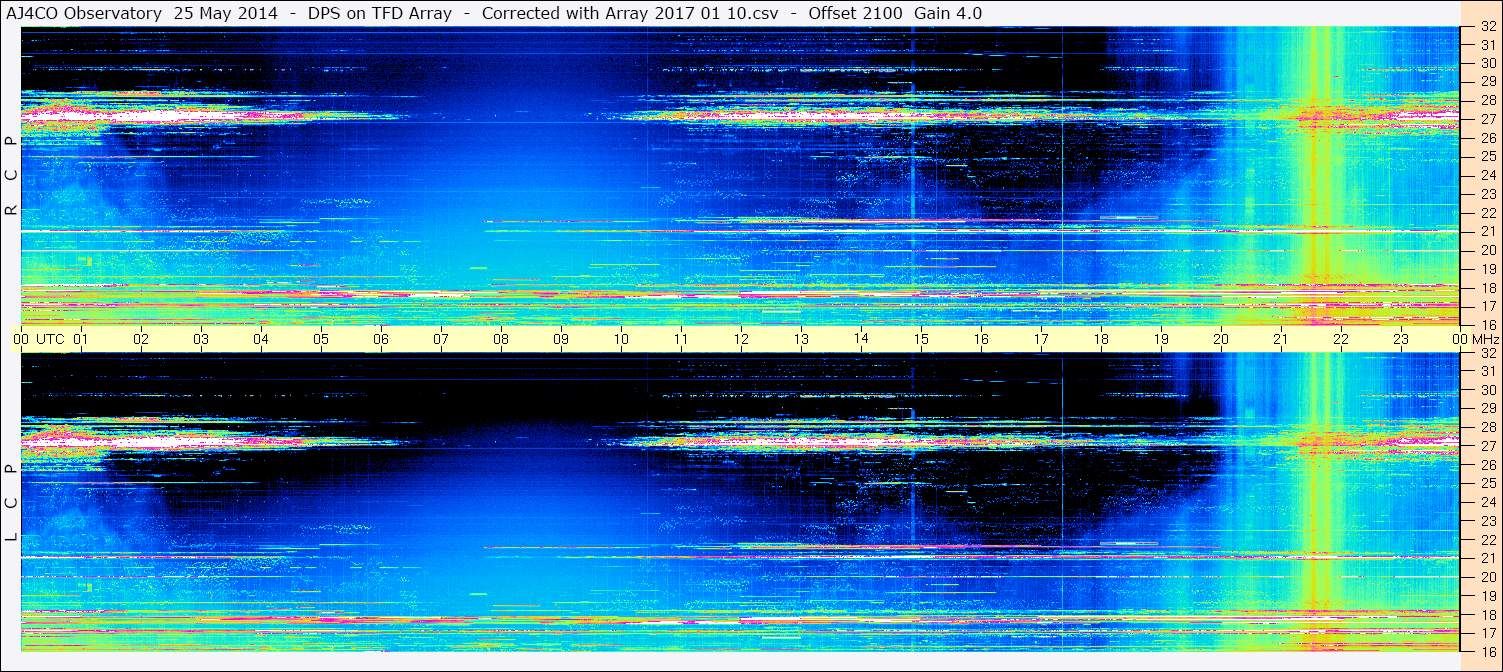Click the 02 hour mark on UTC axis
Viewport: 1503px width, 672px height.
click(142, 339)
